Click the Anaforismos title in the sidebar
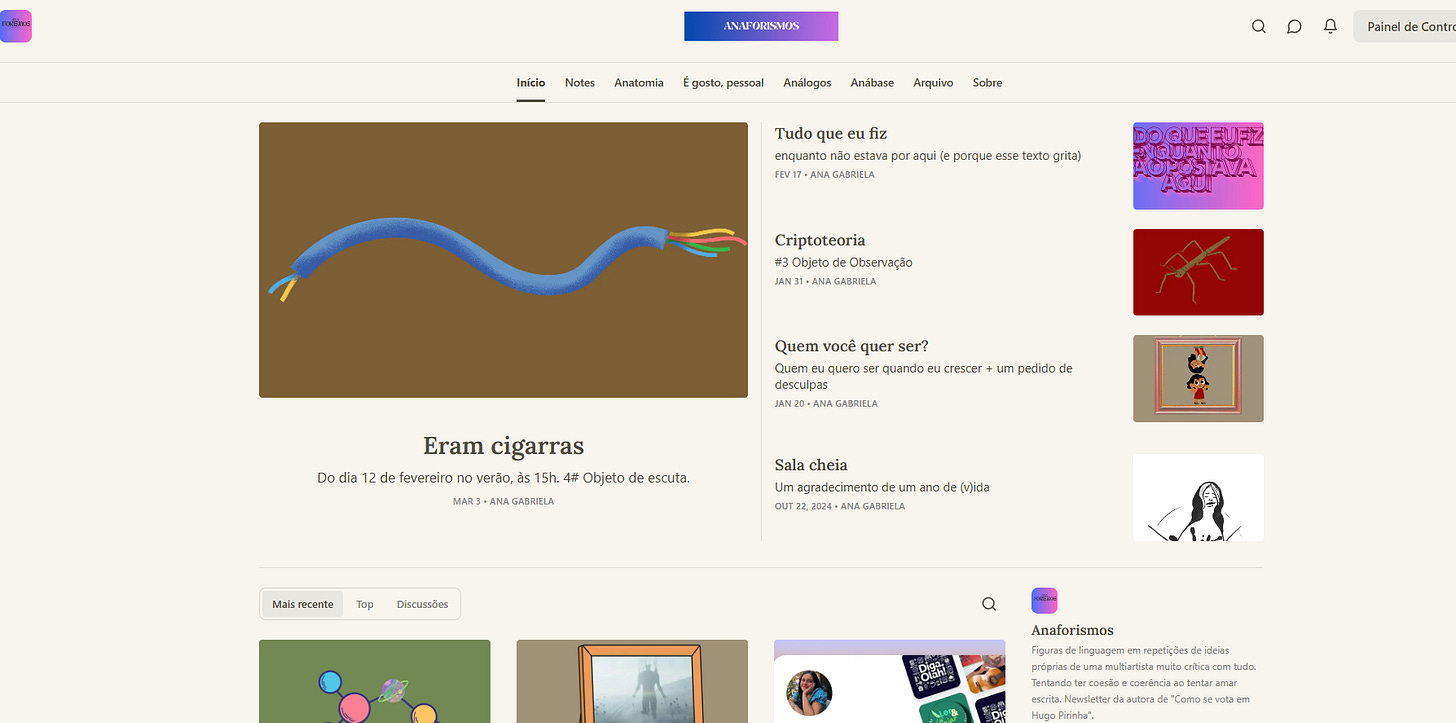The width and height of the screenshot is (1456, 723). 1072,630
